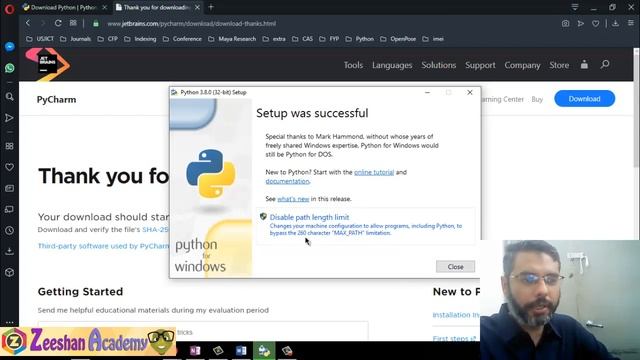This screenshot has width=640, height=360.
Task: Open the online tutorial link
Action: 374,172
